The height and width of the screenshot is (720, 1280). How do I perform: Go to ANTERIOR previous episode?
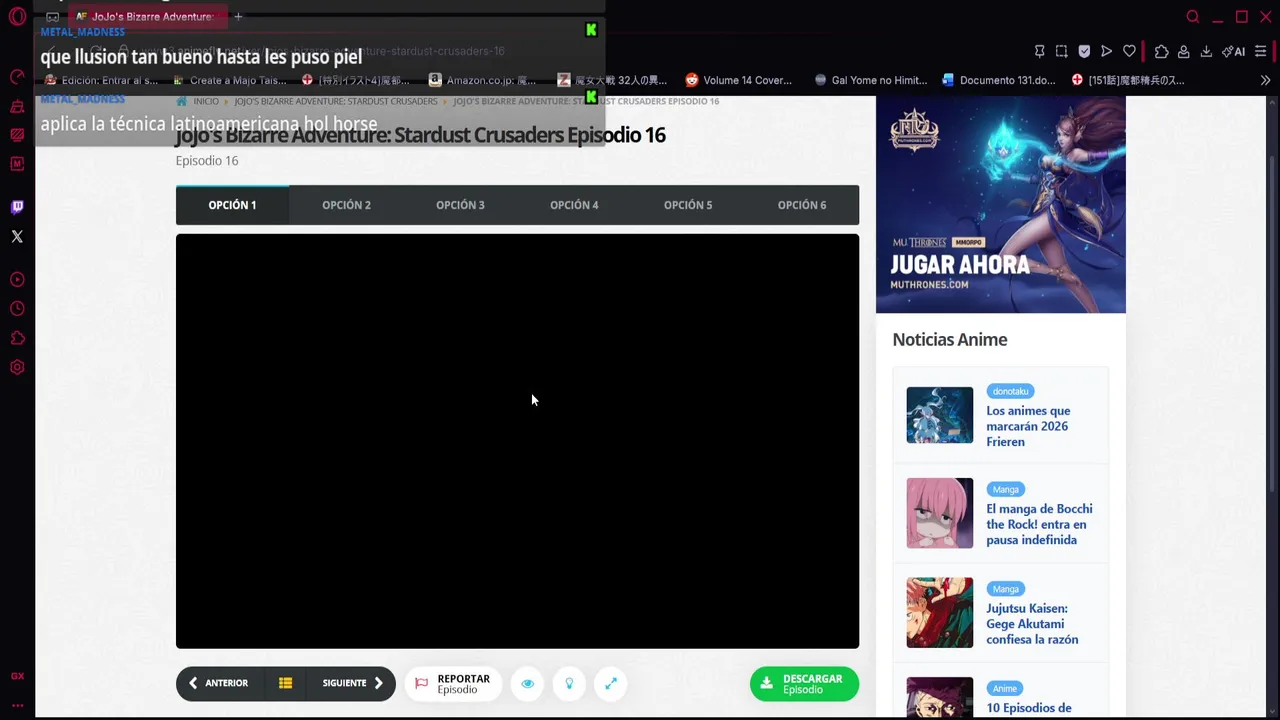click(x=218, y=683)
